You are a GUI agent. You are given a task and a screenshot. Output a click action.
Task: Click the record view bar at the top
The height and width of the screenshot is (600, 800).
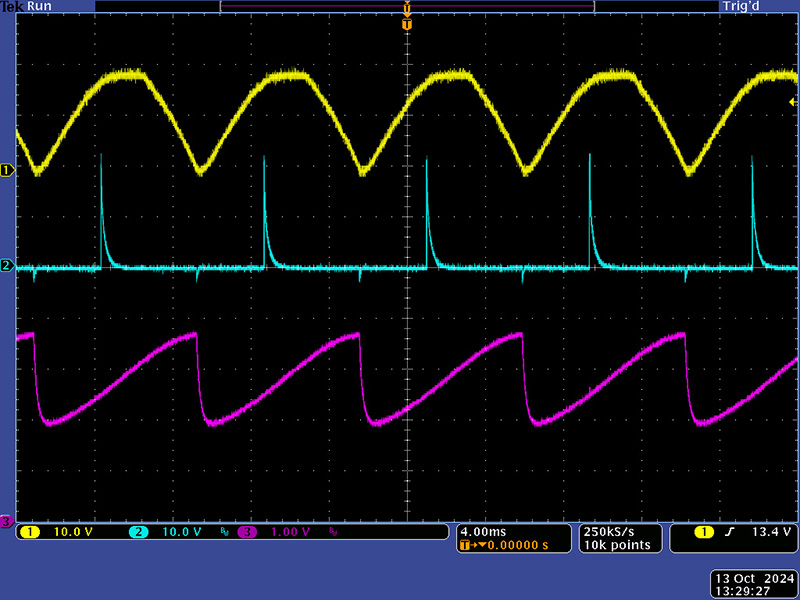[406, 6]
